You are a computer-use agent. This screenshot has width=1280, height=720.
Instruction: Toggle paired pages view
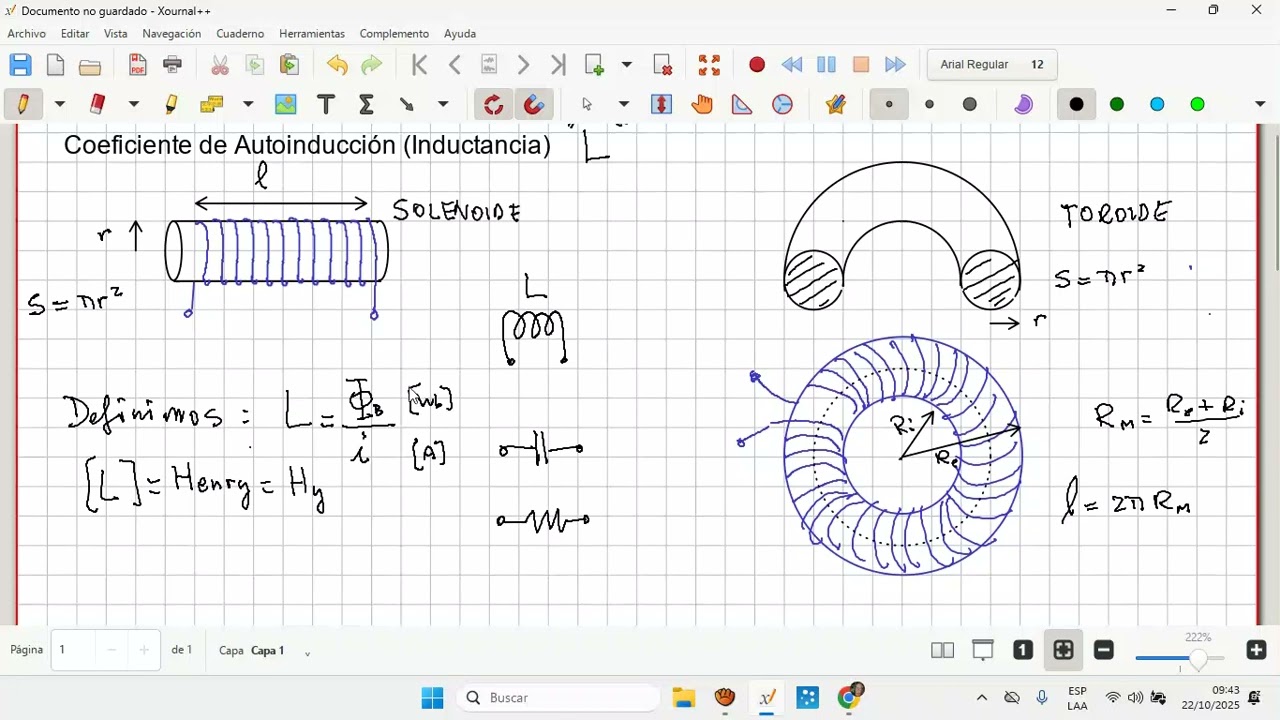pyautogui.click(x=943, y=650)
